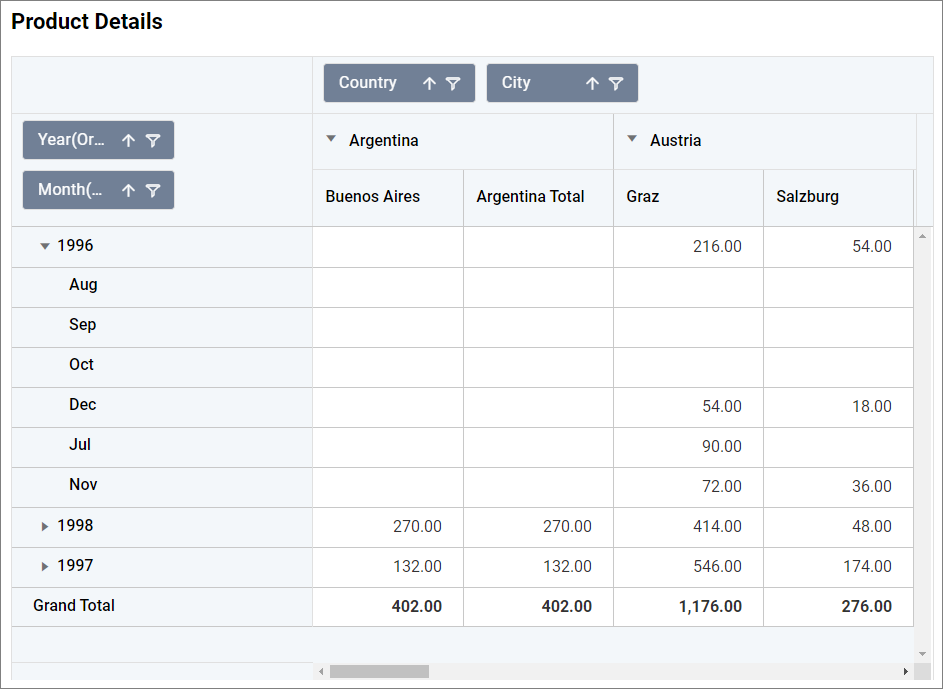Click the Country field button label
The image size is (943, 689).
point(368,83)
